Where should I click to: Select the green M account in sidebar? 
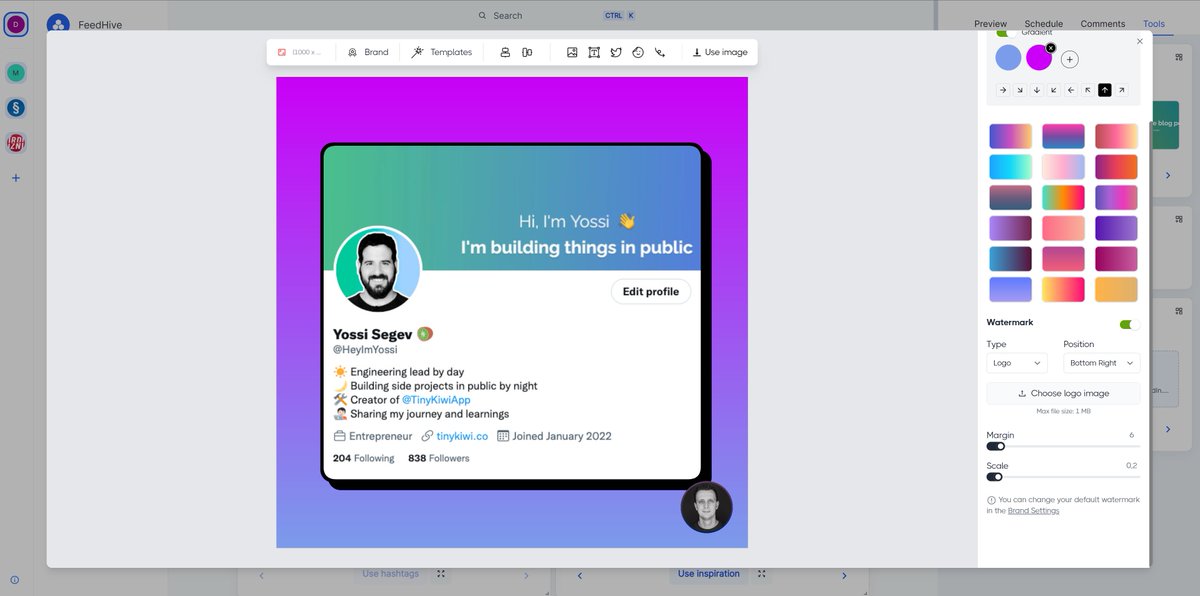tap(15, 73)
